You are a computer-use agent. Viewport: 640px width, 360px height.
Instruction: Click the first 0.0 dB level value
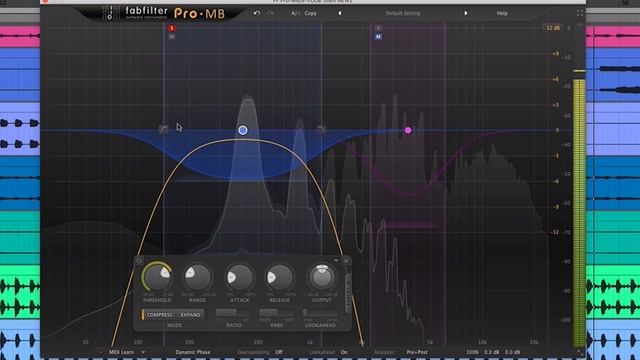(492, 352)
